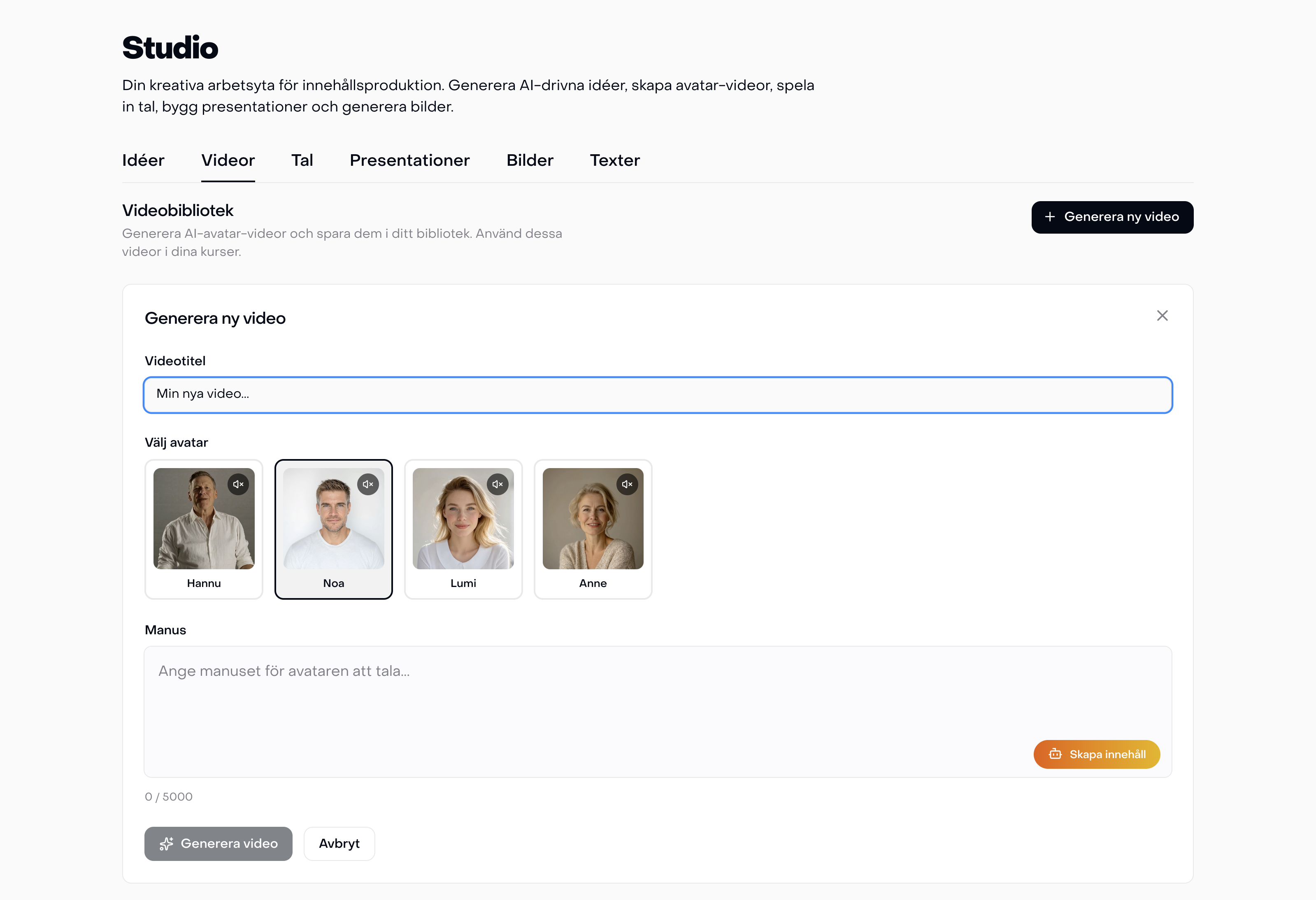Unmute the Anne avatar preview
This screenshot has height=900, width=1316.
pos(628,484)
